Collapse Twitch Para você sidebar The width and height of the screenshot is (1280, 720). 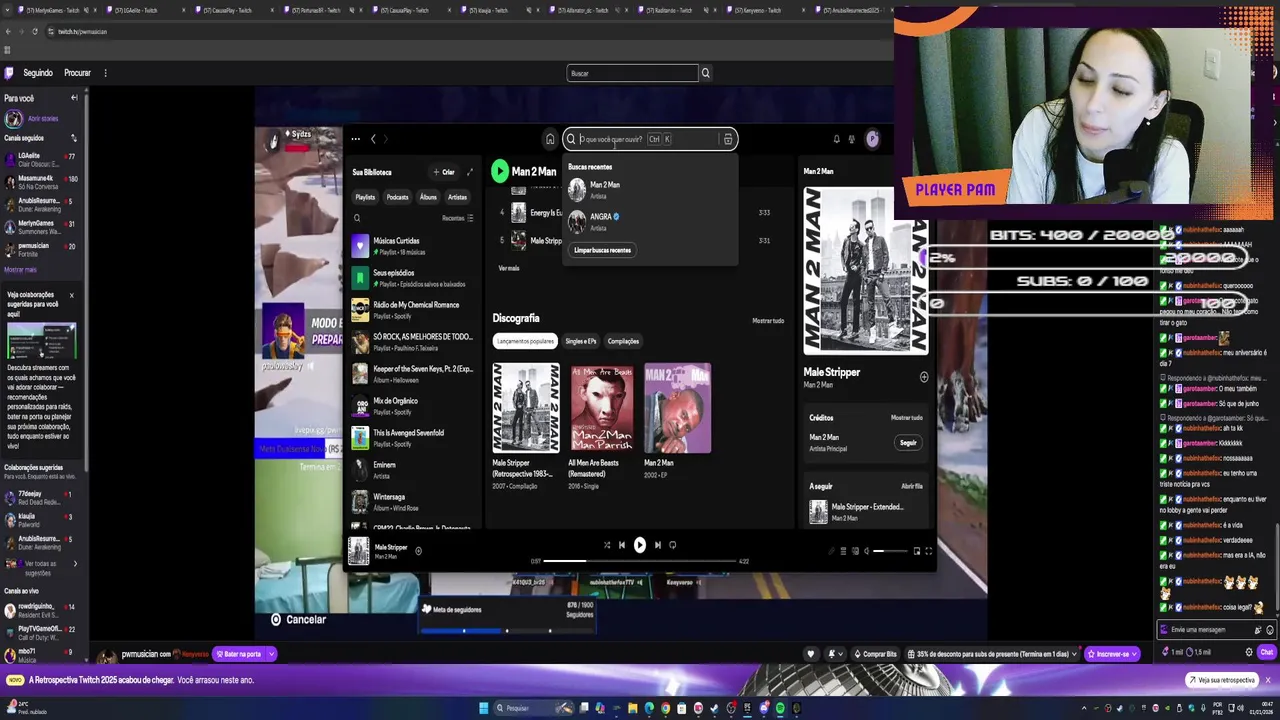(74, 98)
